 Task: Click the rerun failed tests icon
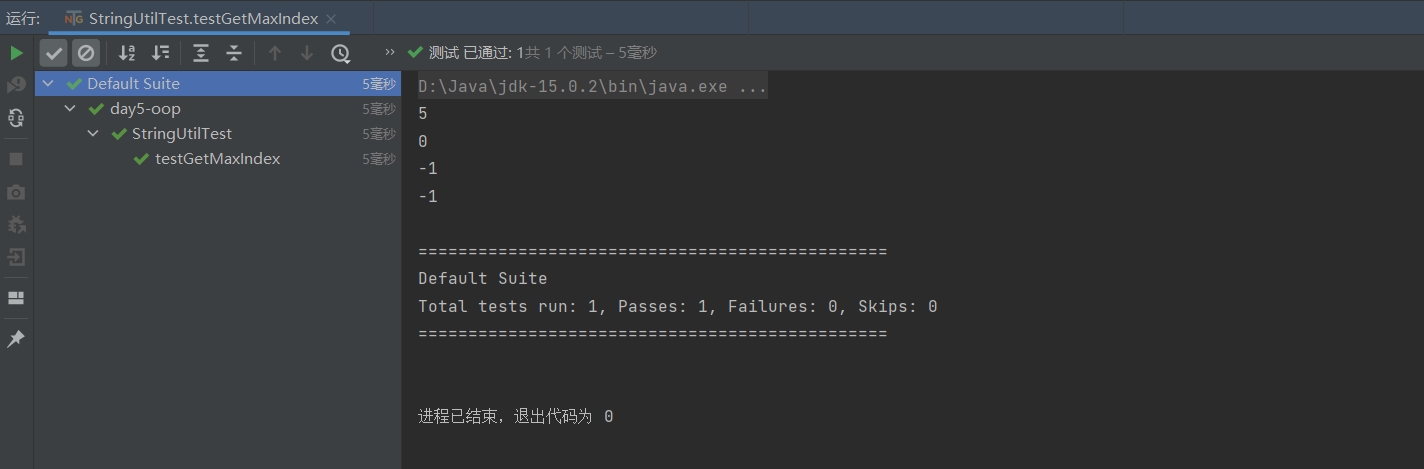point(16,86)
